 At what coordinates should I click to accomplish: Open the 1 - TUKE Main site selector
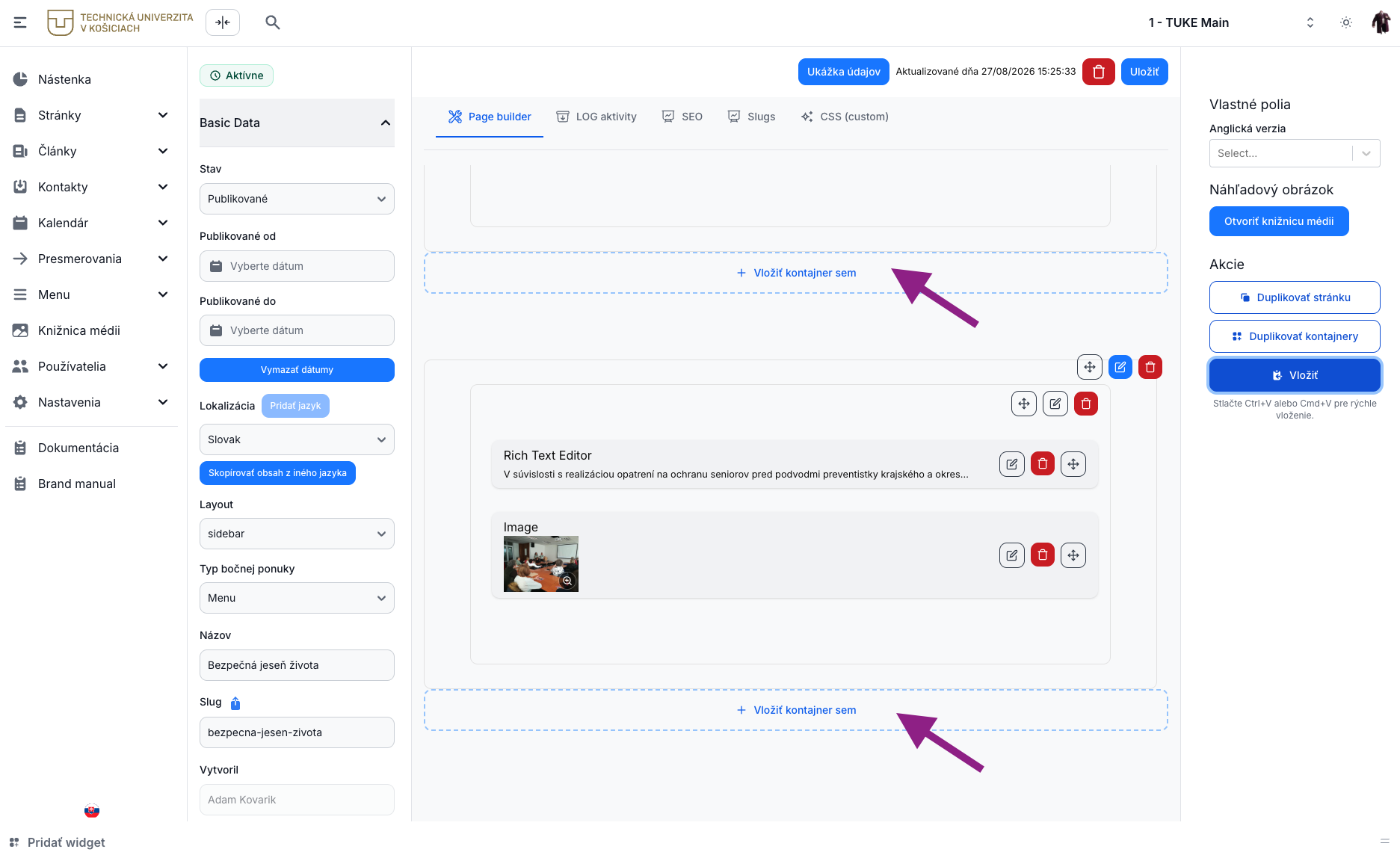click(1230, 22)
